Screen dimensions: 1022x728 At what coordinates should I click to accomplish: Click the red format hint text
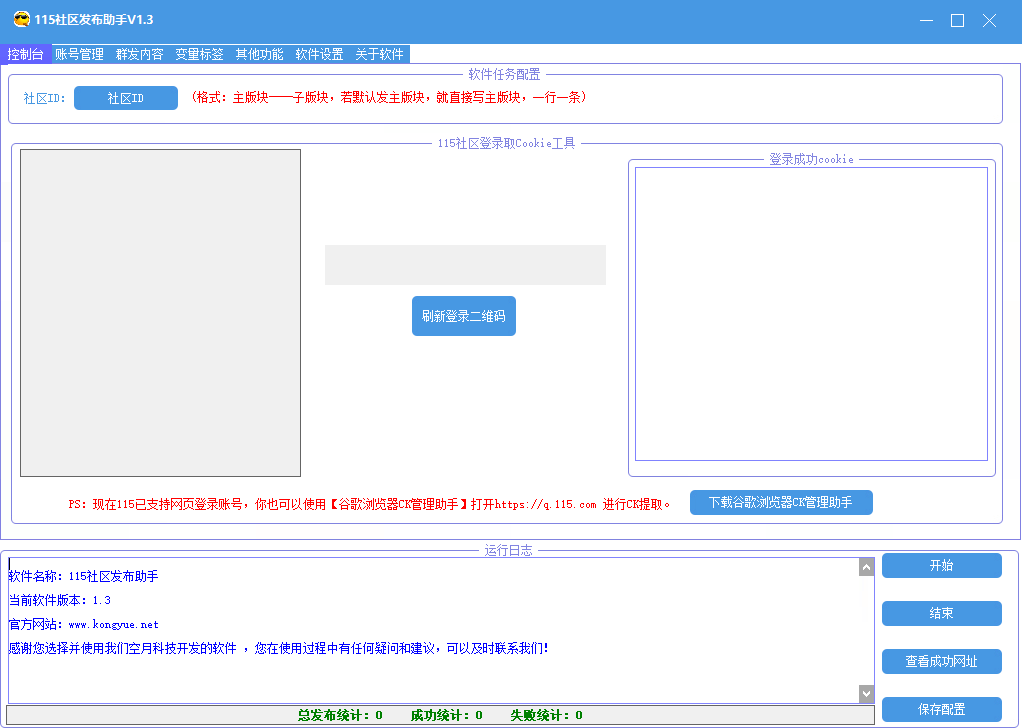click(x=388, y=97)
